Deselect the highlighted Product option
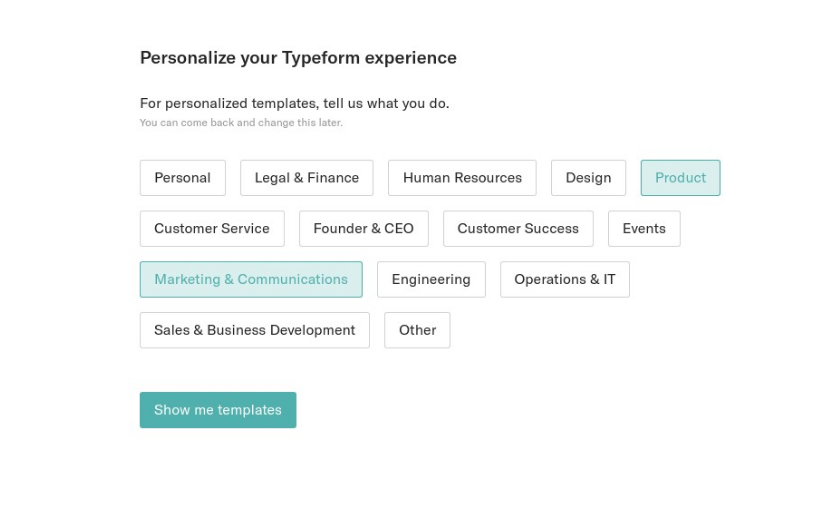This screenshot has width=815, height=505. pos(680,178)
